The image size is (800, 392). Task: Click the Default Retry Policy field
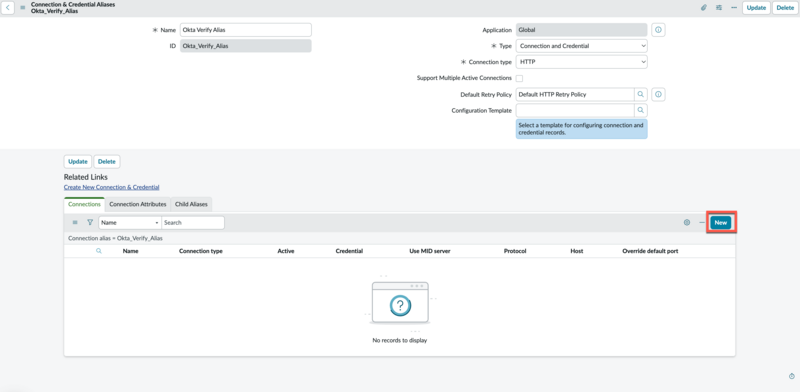tap(575, 94)
